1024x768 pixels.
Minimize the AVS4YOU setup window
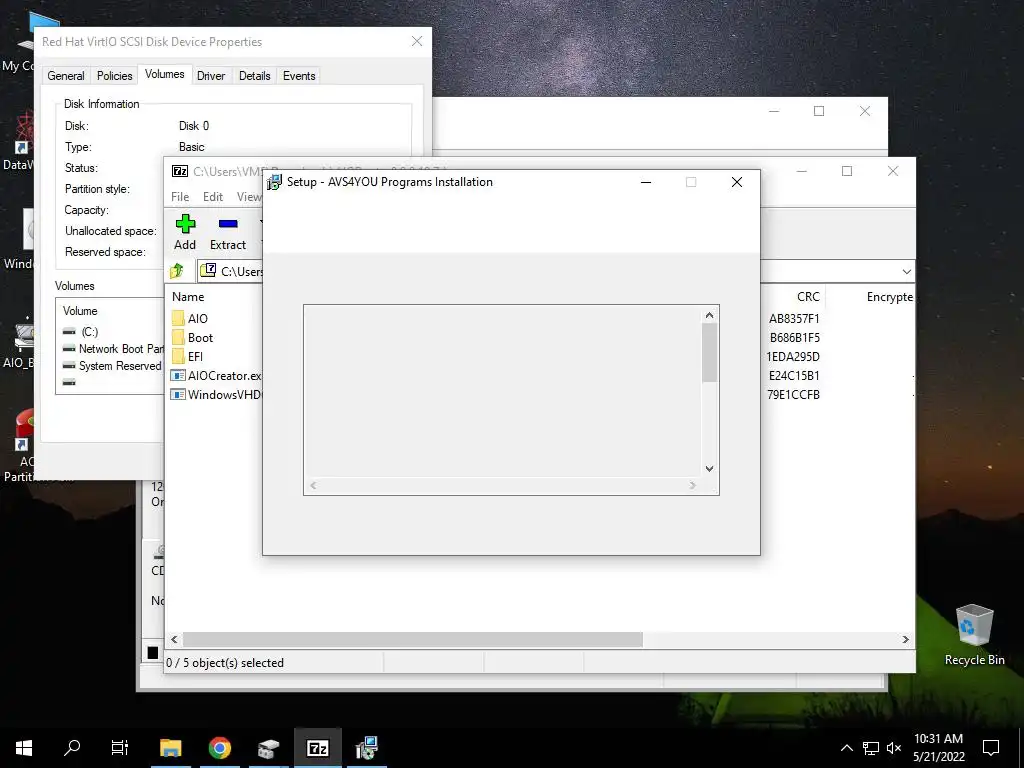click(646, 182)
